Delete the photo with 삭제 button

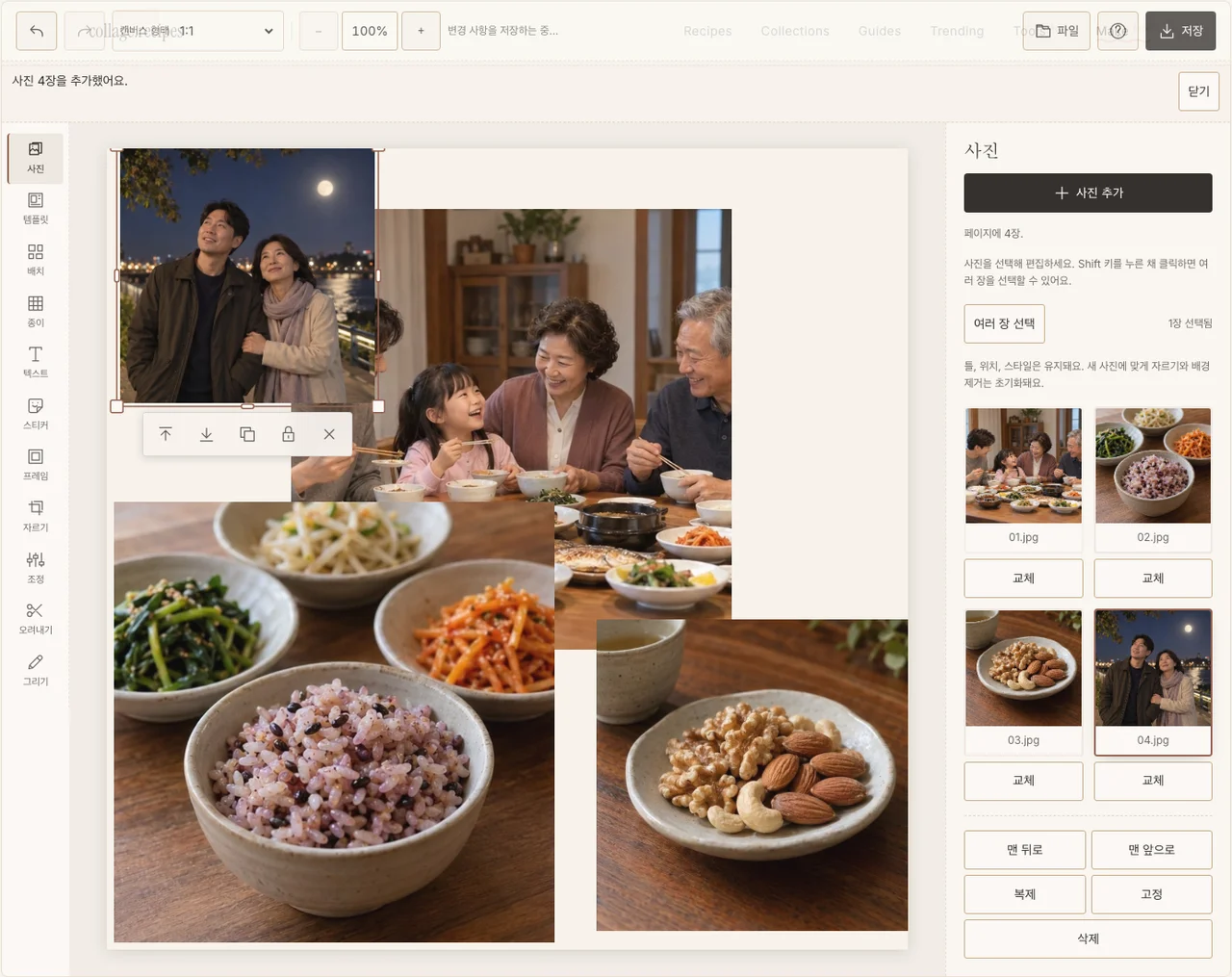click(1088, 938)
